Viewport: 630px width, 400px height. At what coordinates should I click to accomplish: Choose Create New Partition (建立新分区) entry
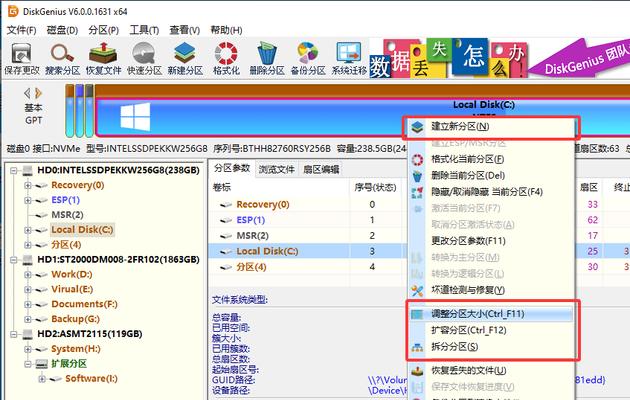point(492,127)
